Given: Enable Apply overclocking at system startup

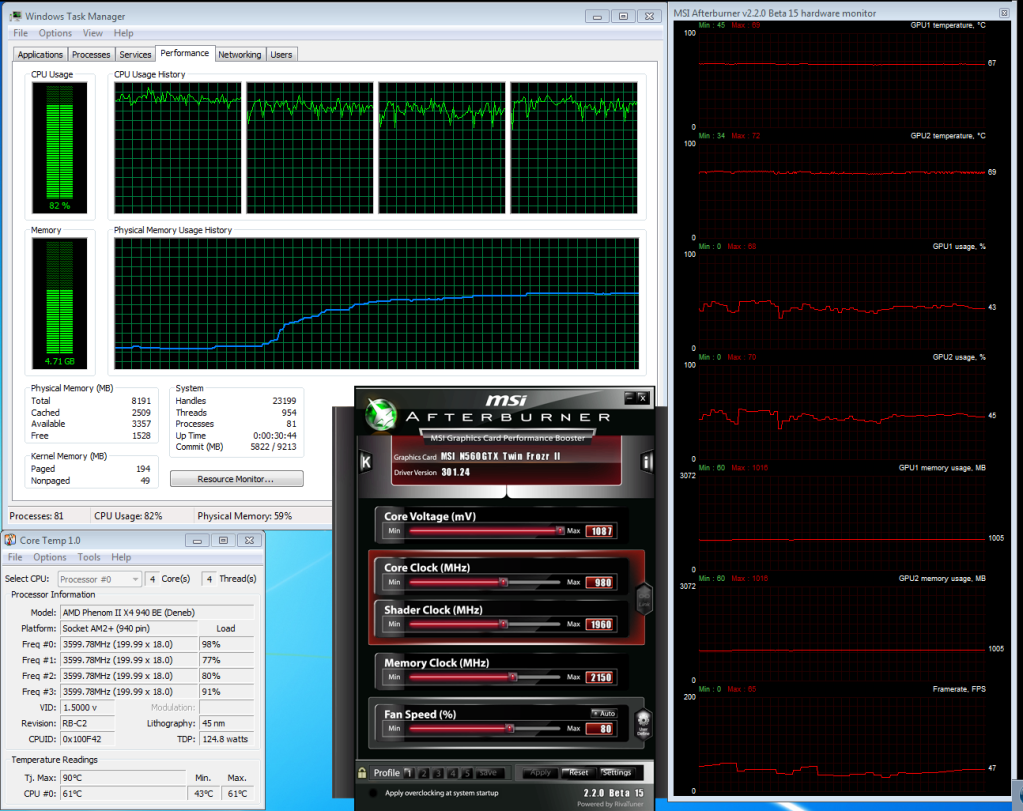Looking at the screenshot, I should (373, 793).
